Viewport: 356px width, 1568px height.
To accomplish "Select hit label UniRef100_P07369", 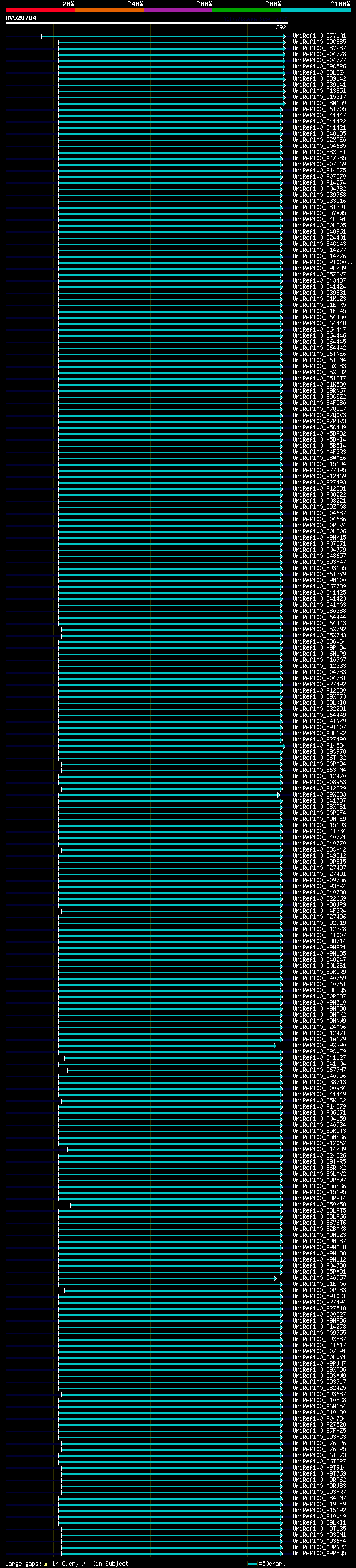I will [x=319, y=164].
